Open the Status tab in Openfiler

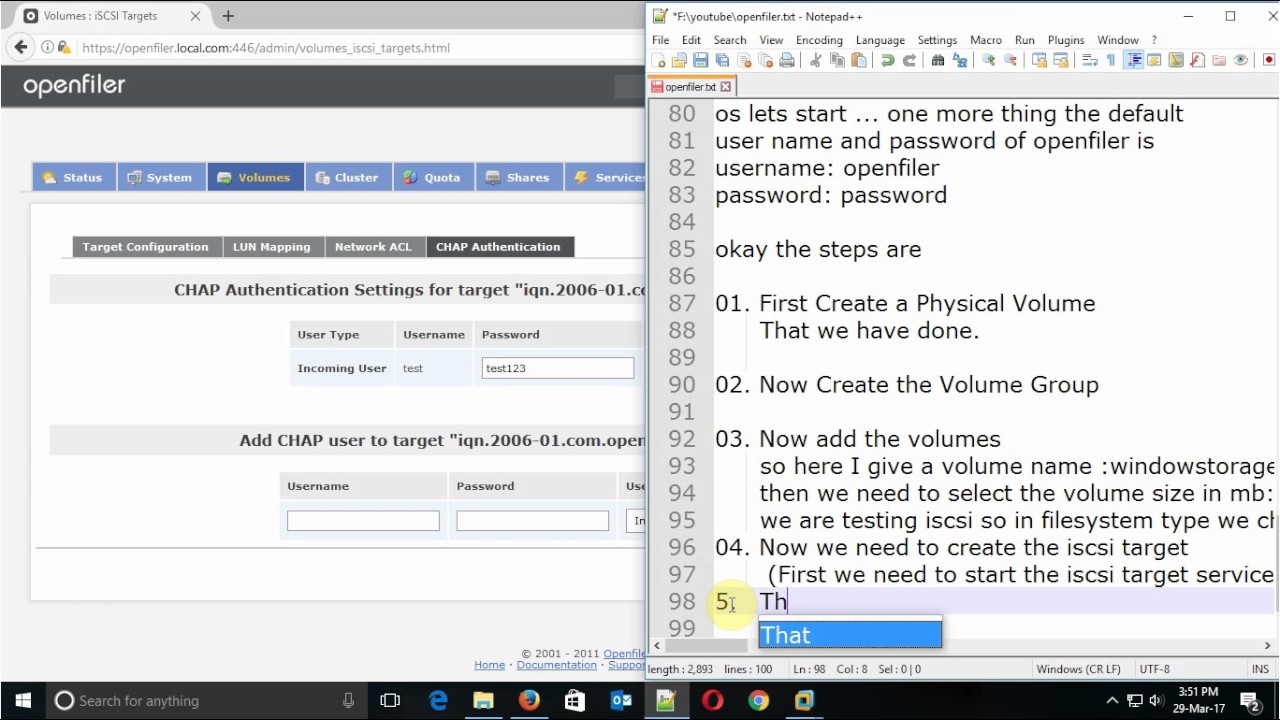click(73, 177)
